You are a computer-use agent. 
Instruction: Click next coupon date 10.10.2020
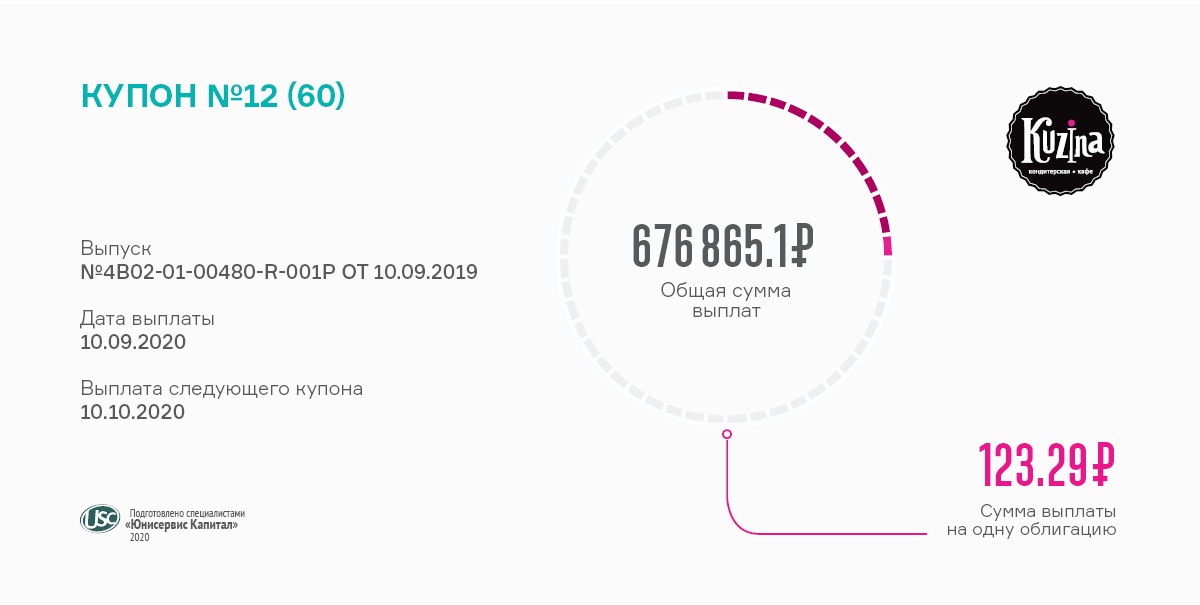coord(132,411)
